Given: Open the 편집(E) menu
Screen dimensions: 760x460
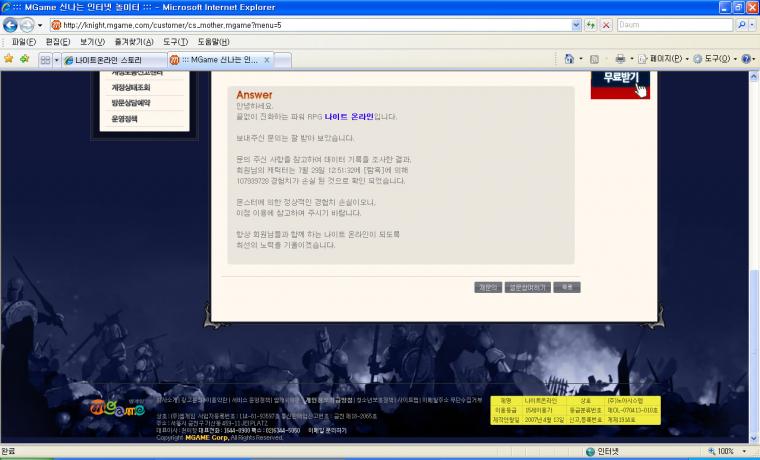Looking at the screenshot, I should [58, 42].
